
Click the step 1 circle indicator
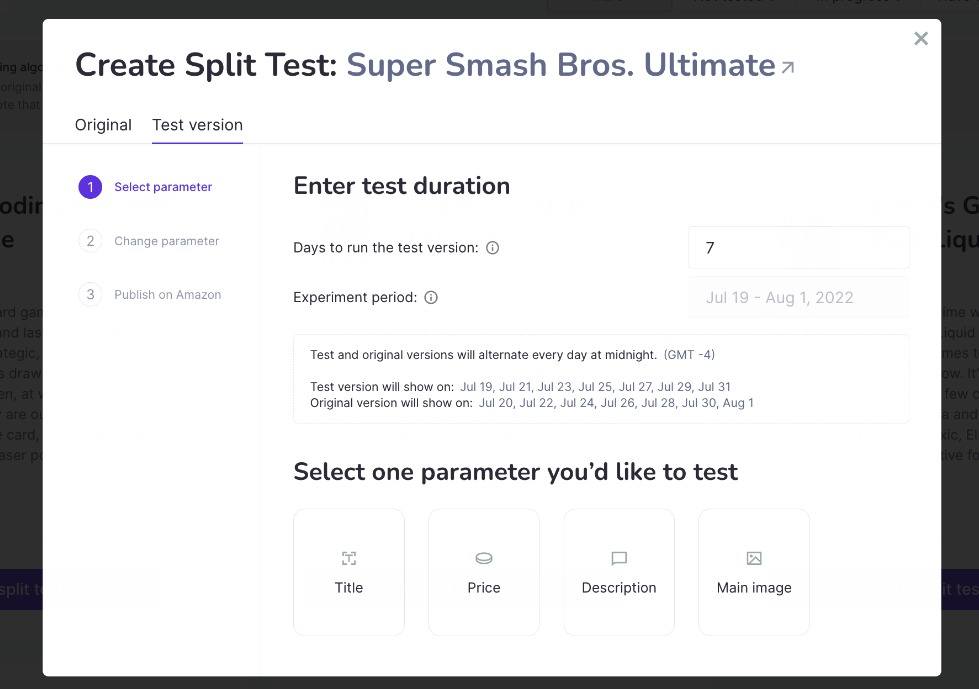point(90,187)
